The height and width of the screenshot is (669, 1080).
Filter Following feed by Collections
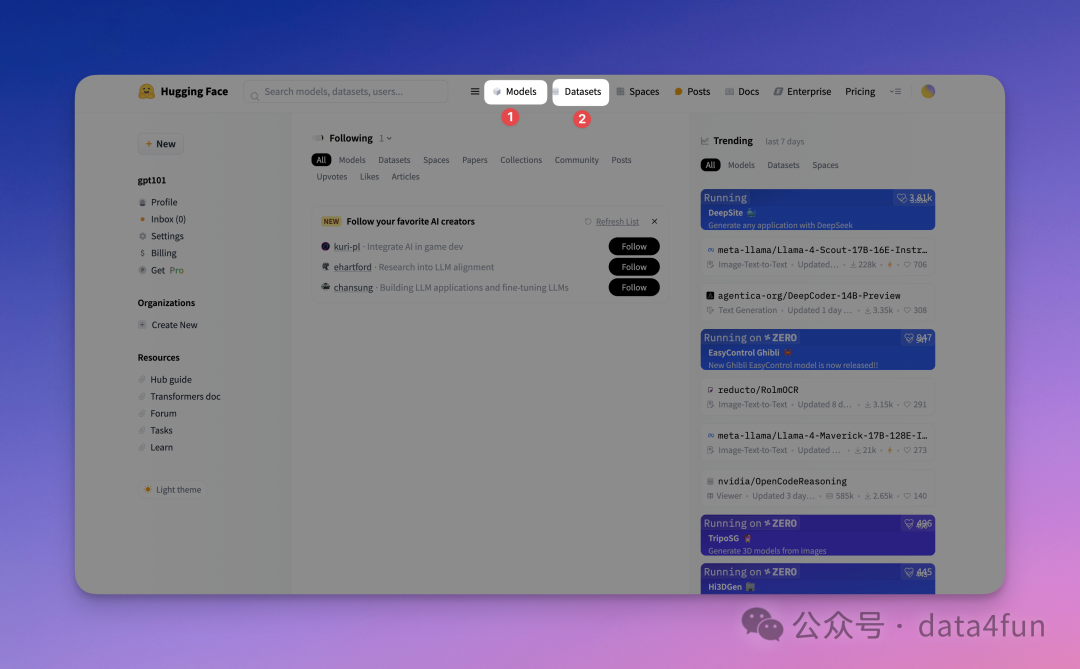click(x=521, y=160)
